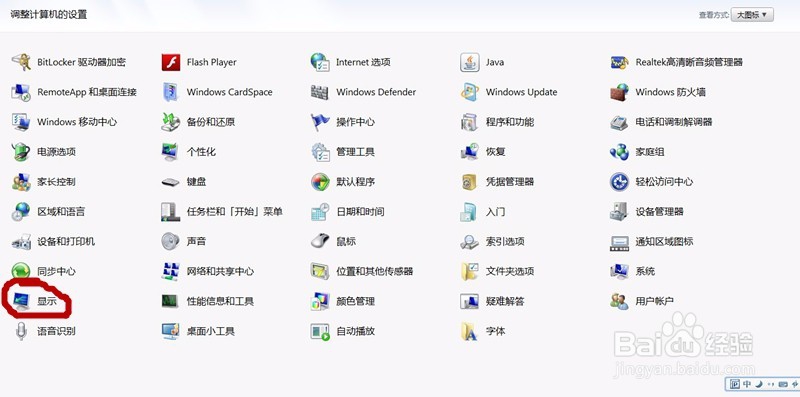The height and width of the screenshot is (397, 800).
Task: Open 设备管理器 icon
Action: [619, 212]
